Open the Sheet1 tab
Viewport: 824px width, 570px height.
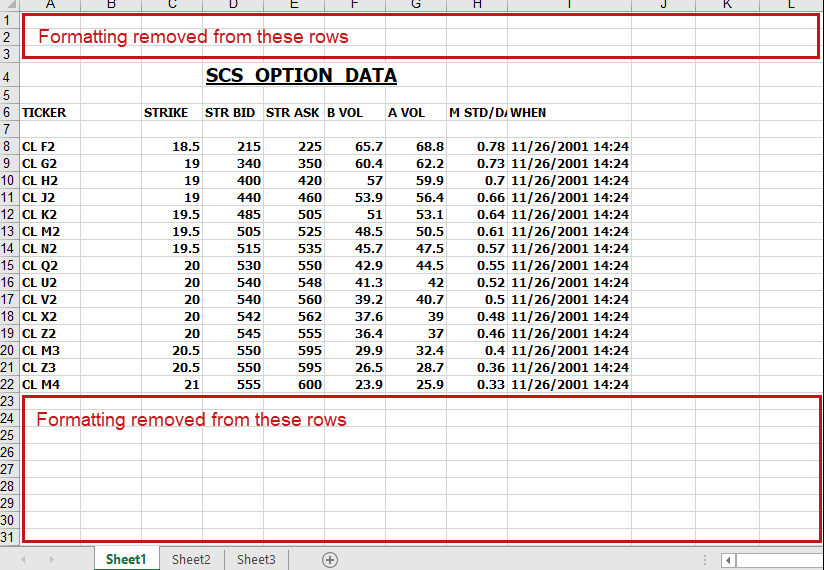point(126,559)
